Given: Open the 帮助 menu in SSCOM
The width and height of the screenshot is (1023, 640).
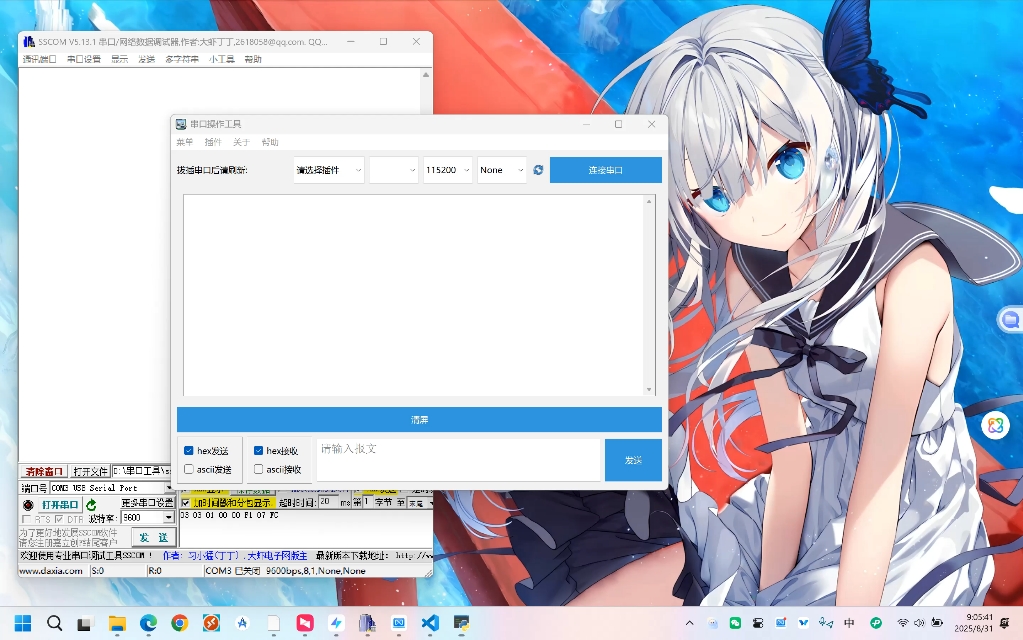Looking at the screenshot, I should (x=252, y=59).
